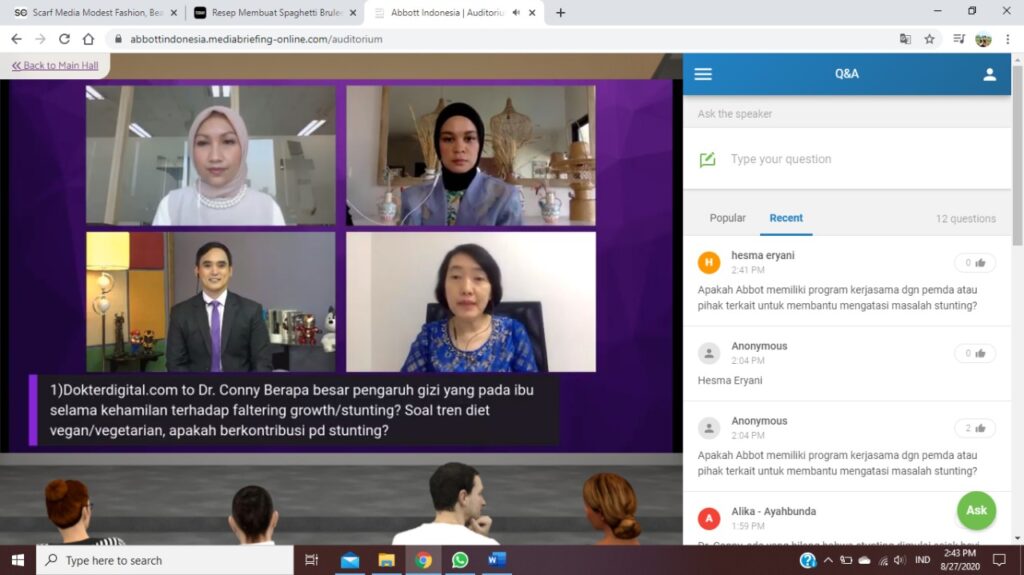The height and width of the screenshot is (575, 1024).
Task: Click the IND input language indicator
Action: pyautogui.click(x=922, y=560)
